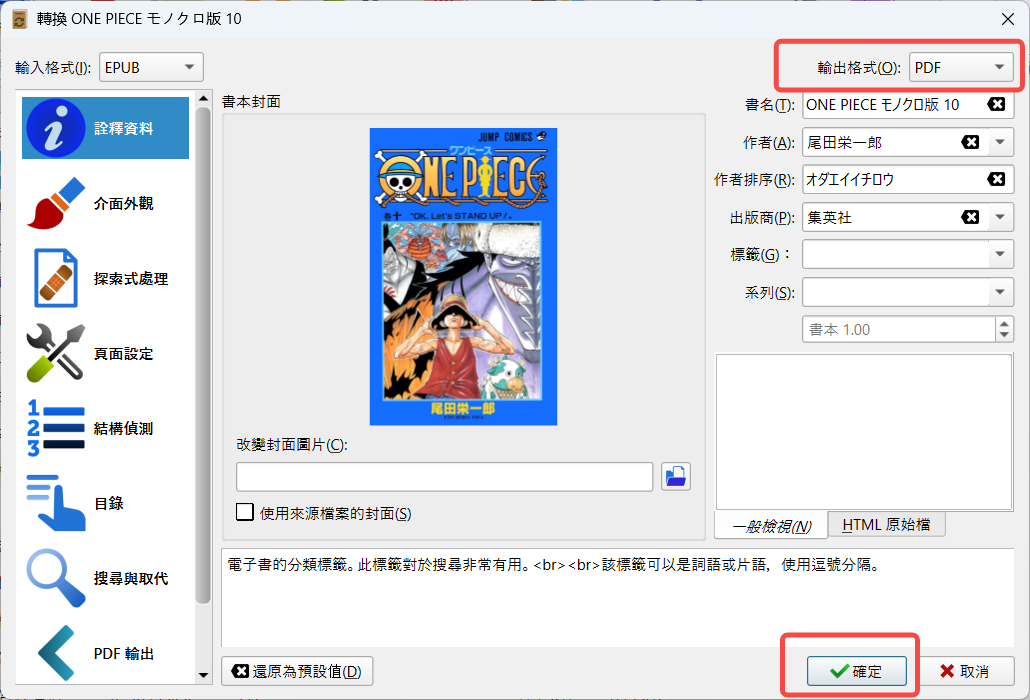Open the PDF 輸出 output section
This screenshot has height=700, width=1030.
pyautogui.click(x=105, y=653)
